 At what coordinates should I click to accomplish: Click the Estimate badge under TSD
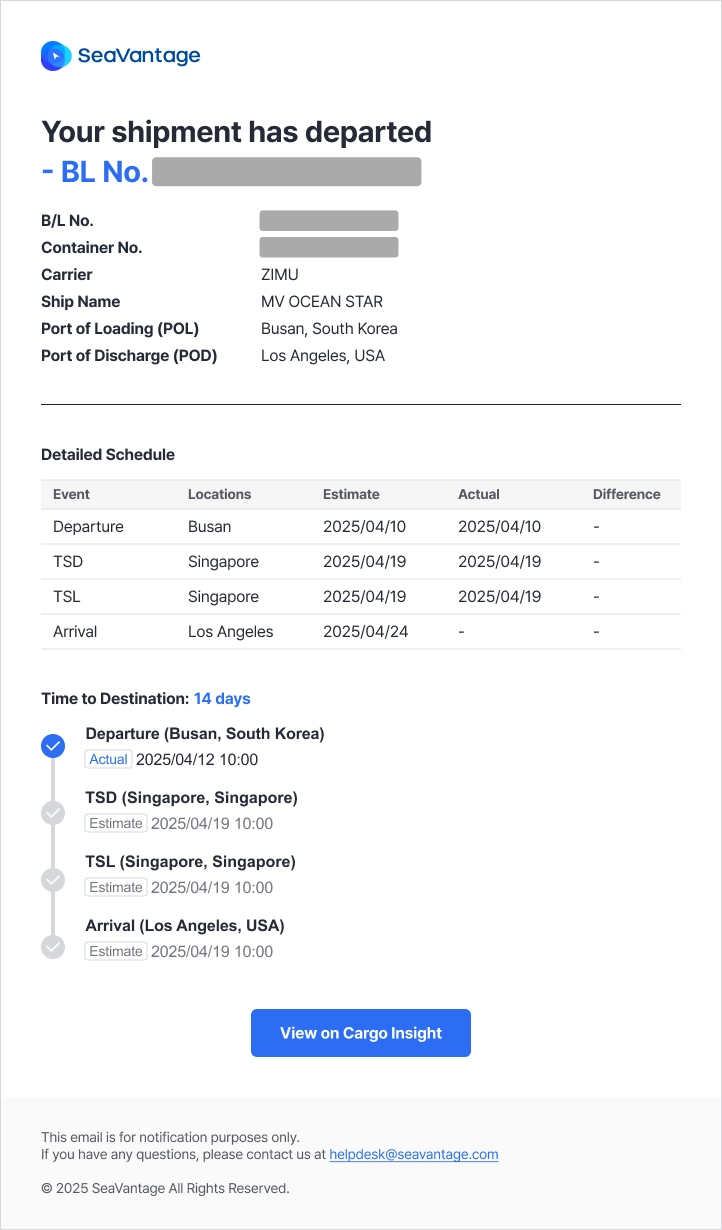(x=116, y=824)
